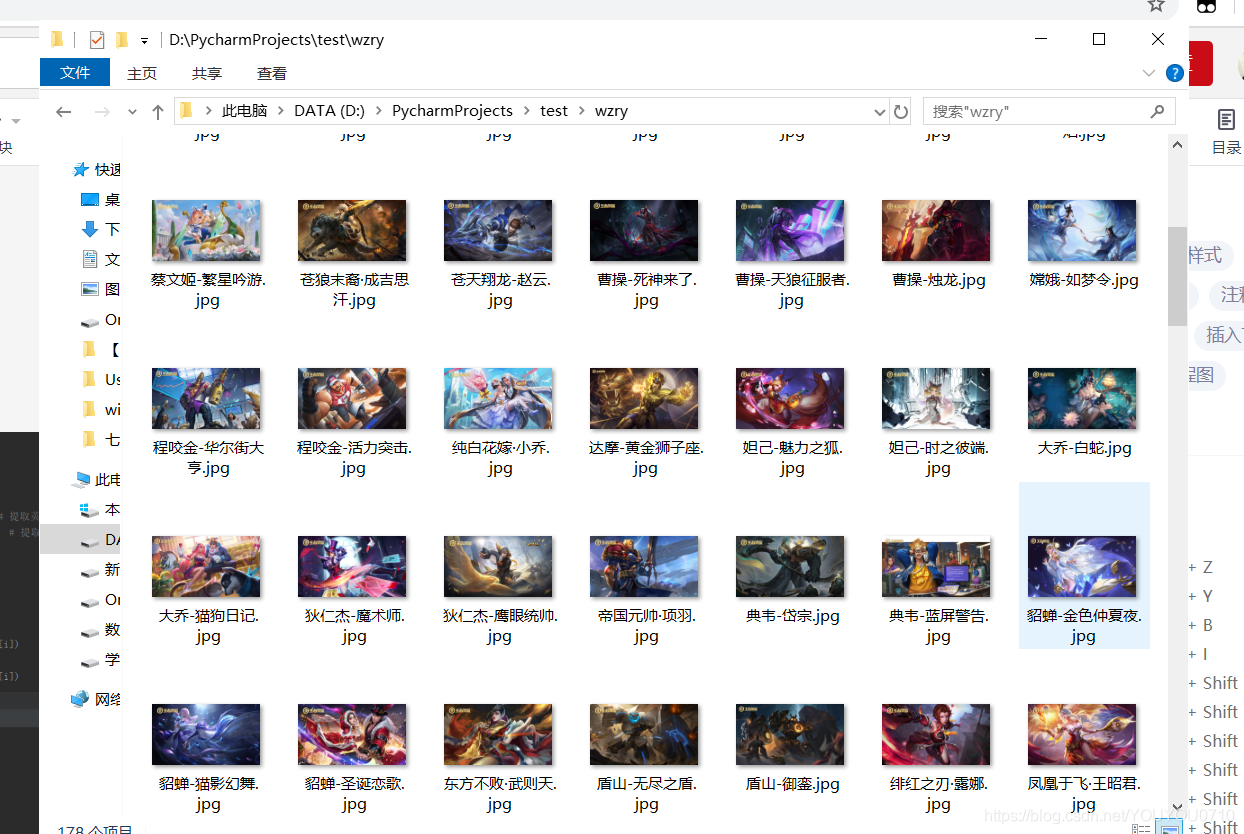Click the Back navigation arrow
This screenshot has height=834, width=1244.
pyautogui.click(x=64, y=112)
